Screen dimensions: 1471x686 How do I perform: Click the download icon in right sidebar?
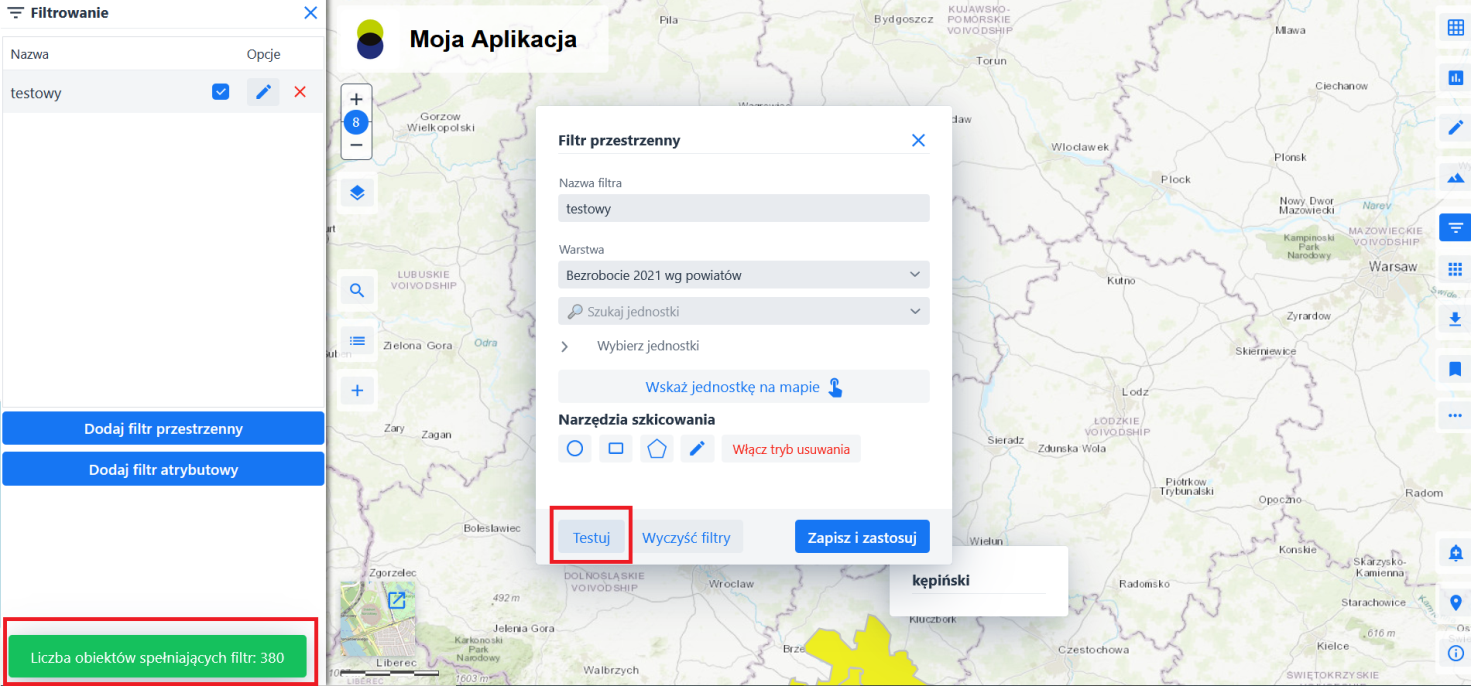coord(1455,319)
